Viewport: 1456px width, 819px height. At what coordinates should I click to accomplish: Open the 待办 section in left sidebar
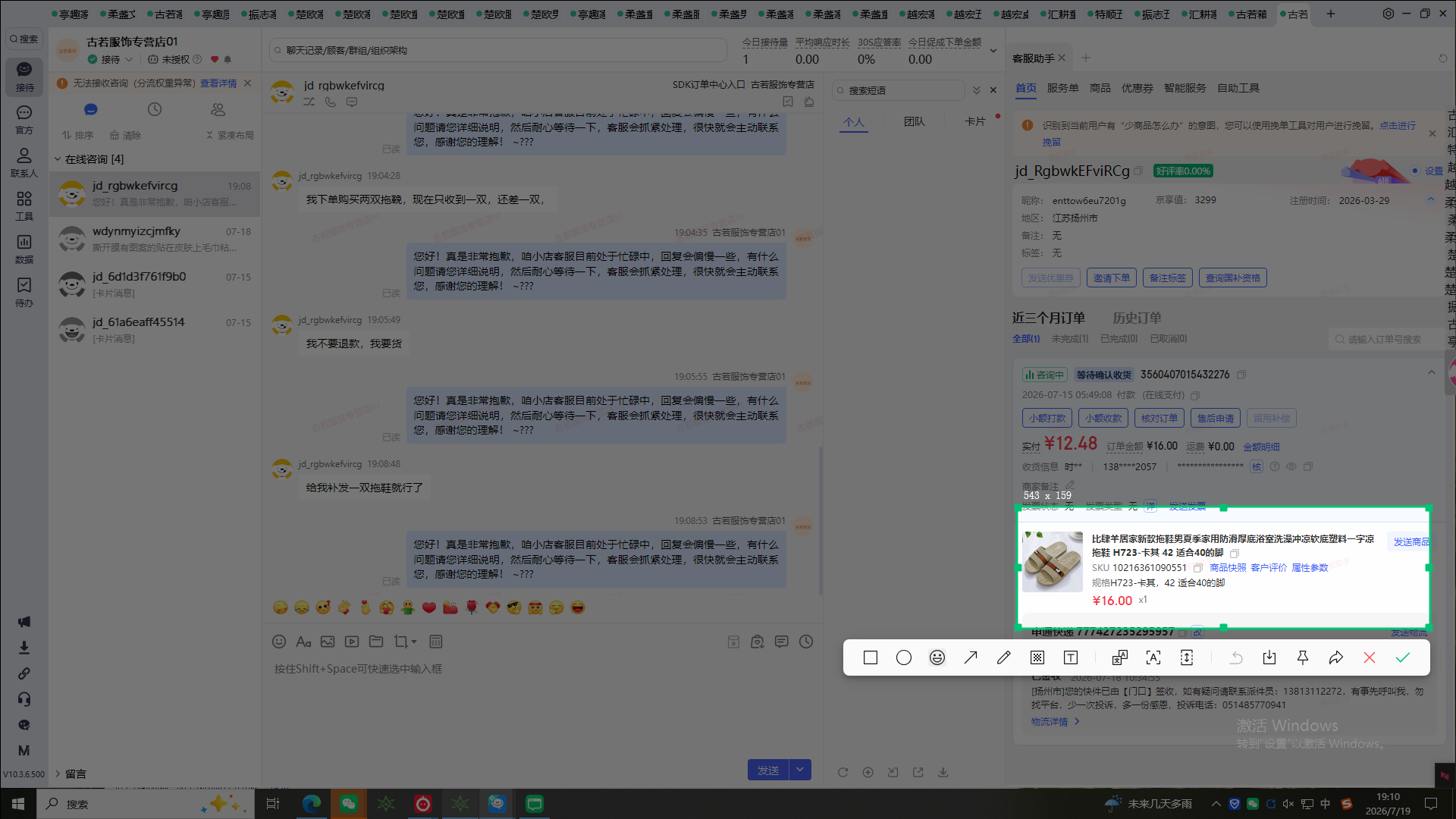(x=24, y=292)
